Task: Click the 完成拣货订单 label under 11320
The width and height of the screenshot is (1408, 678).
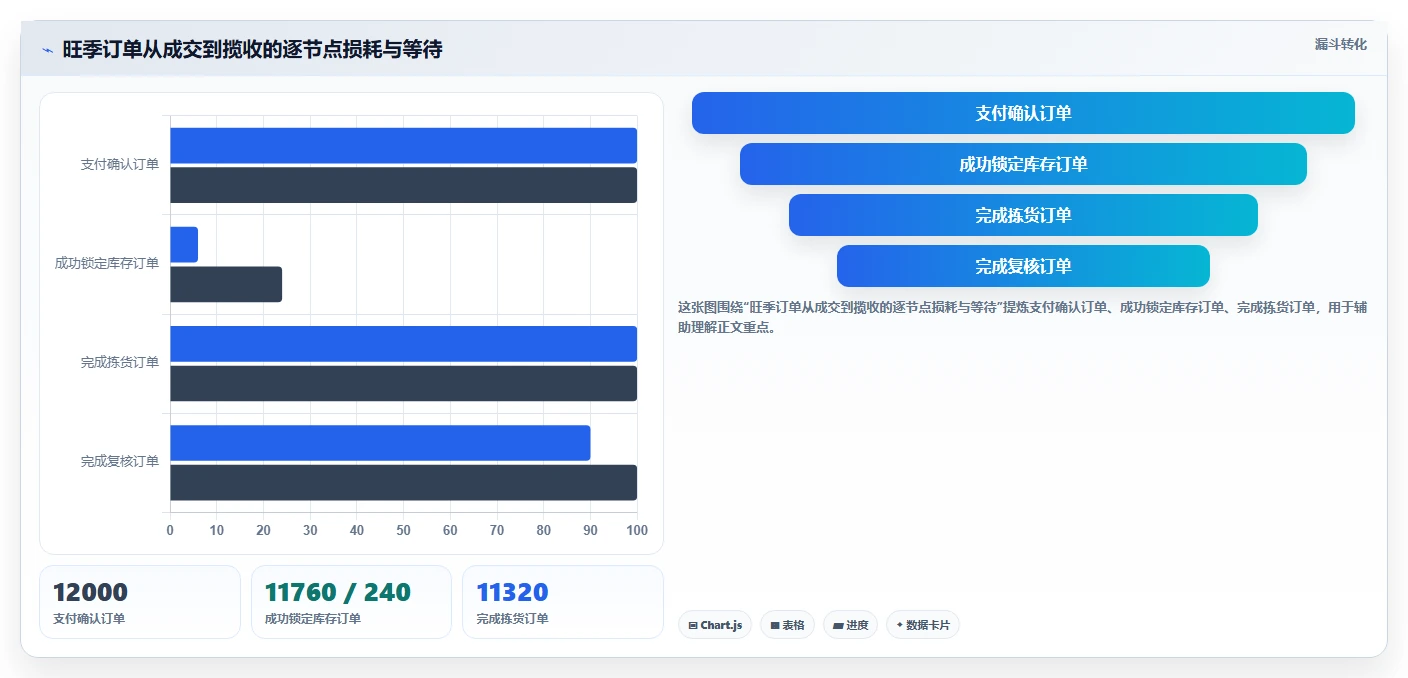Action: click(513, 618)
